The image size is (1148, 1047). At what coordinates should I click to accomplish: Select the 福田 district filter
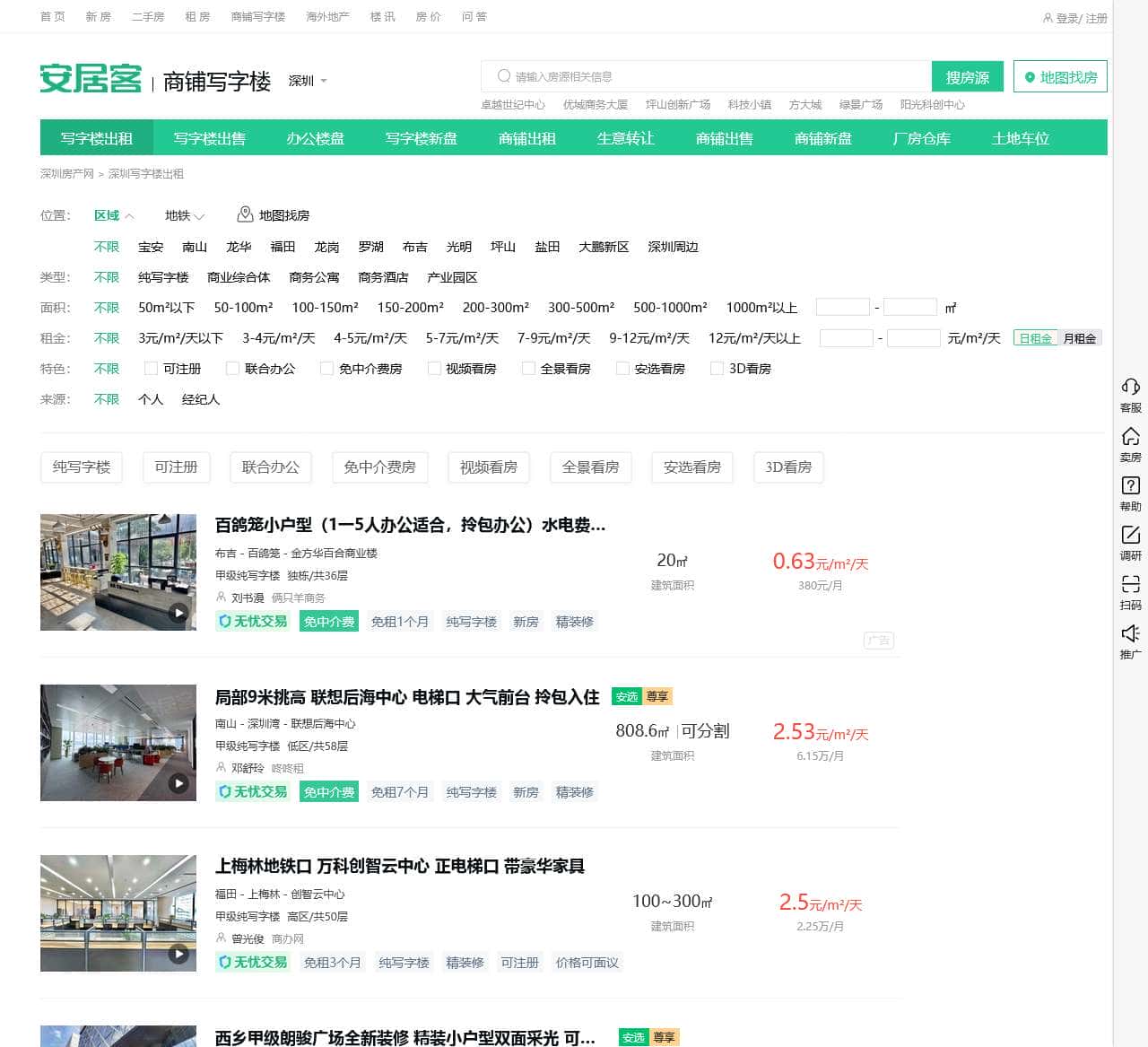tap(283, 247)
